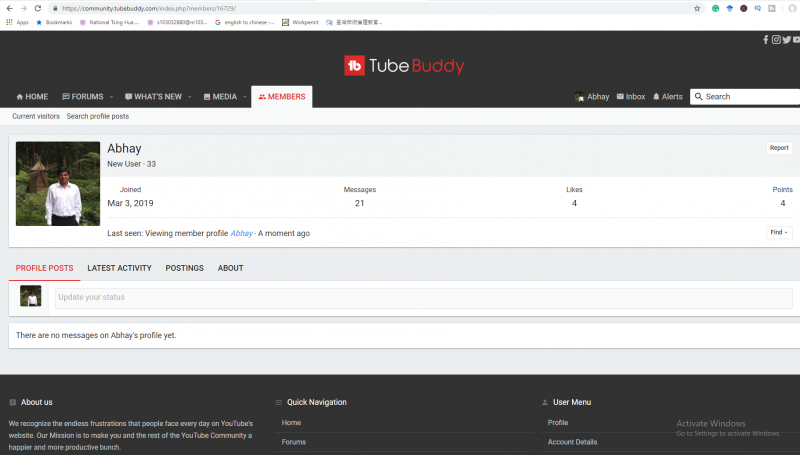Click the TubeBuddy logo
This screenshot has height=455, width=800.
pyautogui.click(x=404, y=66)
